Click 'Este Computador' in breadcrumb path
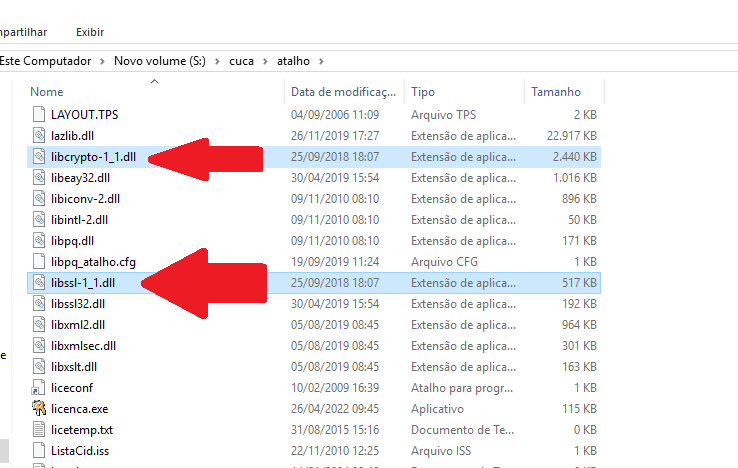 point(45,61)
